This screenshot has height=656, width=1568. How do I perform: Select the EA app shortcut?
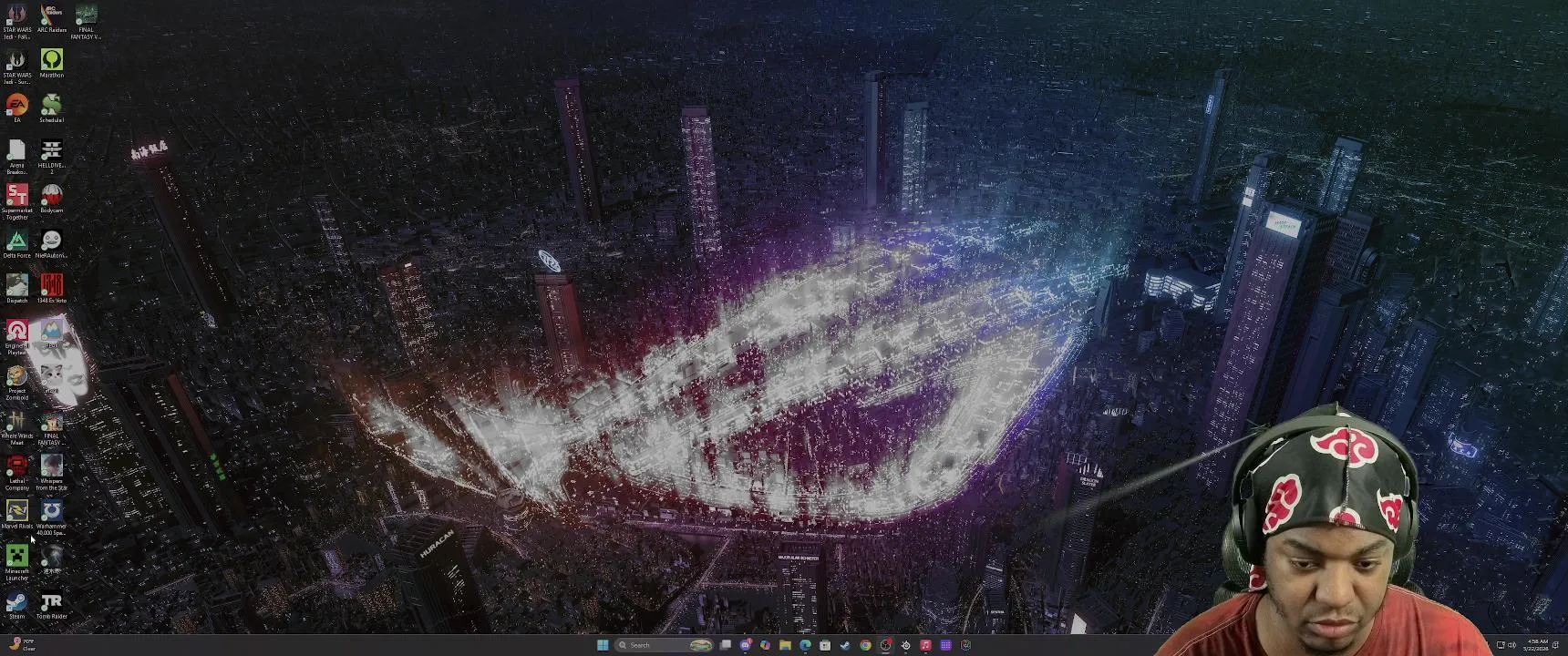(x=16, y=108)
